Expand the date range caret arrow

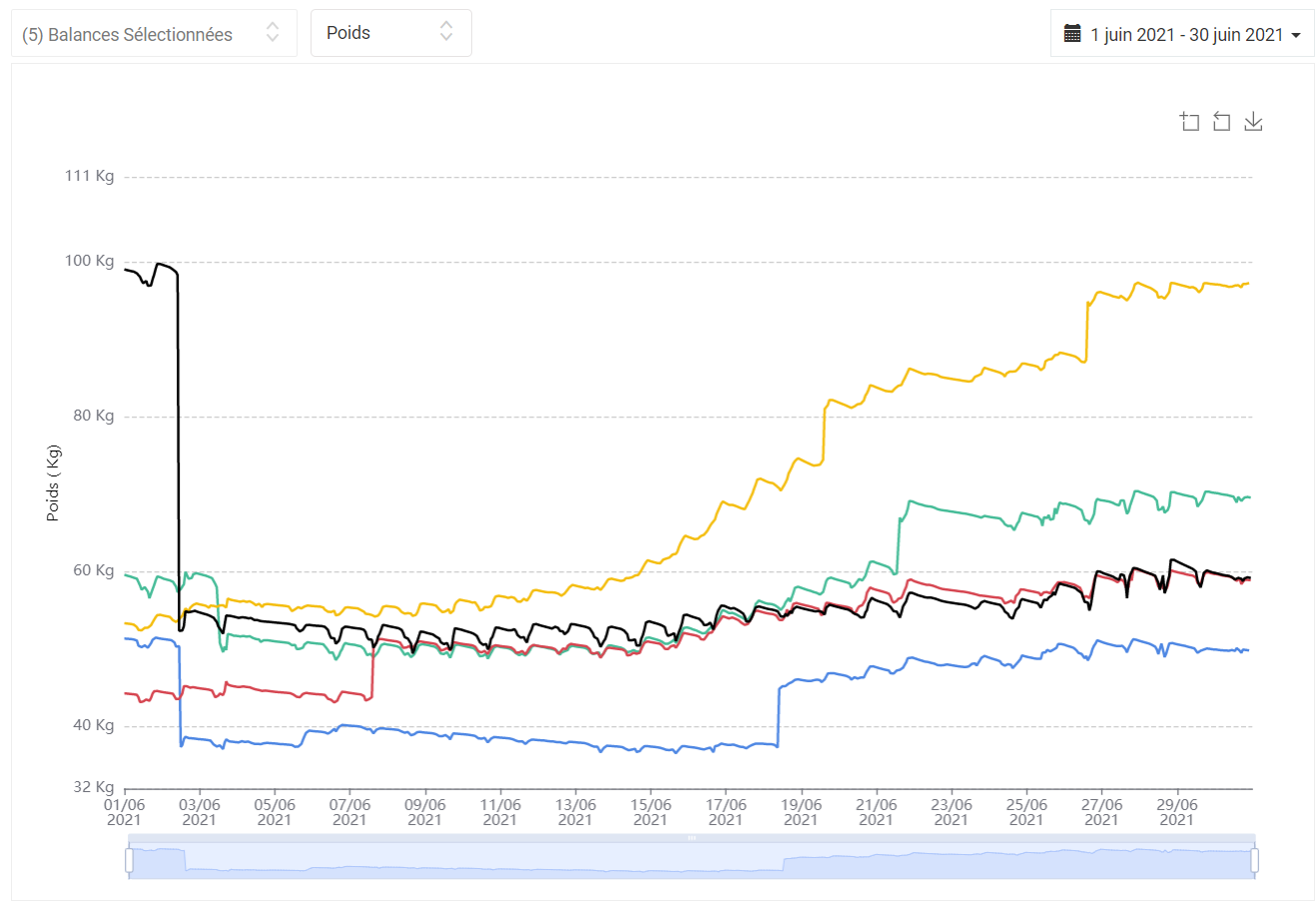pos(1296,35)
